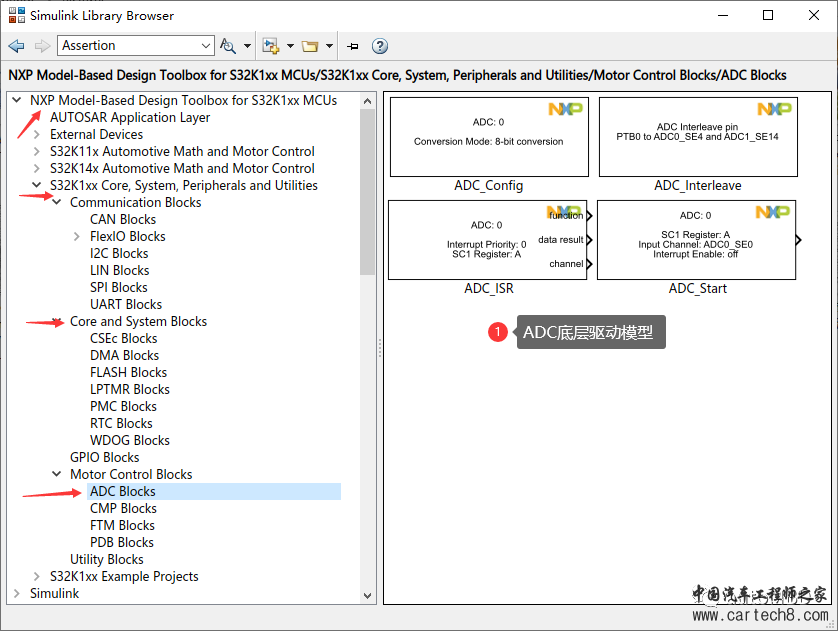Expand the Simulink library node
This screenshot has width=838, height=631.
tap(17, 593)
